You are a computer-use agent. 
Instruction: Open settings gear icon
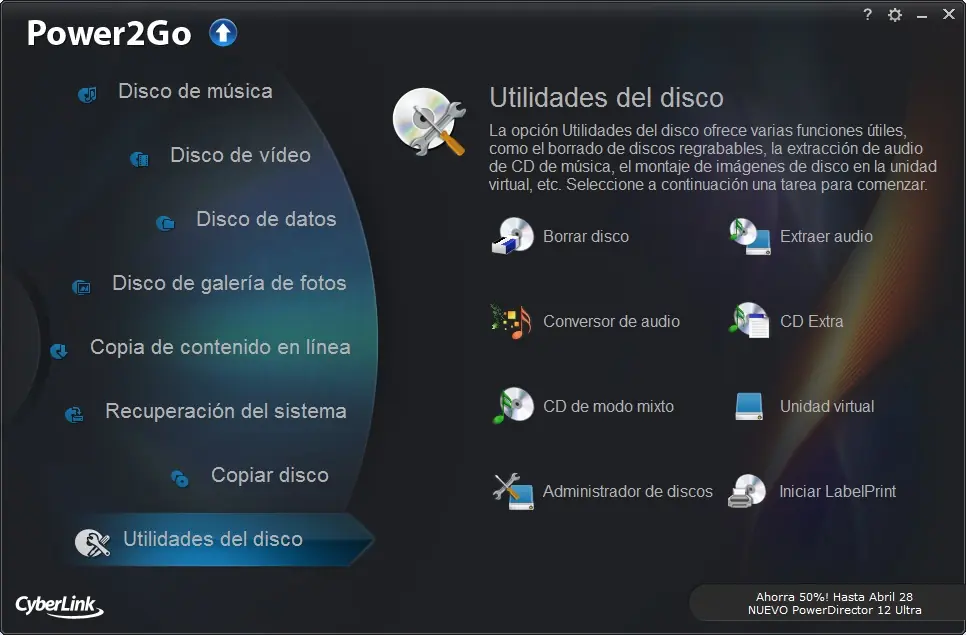[x=895, y=15]
